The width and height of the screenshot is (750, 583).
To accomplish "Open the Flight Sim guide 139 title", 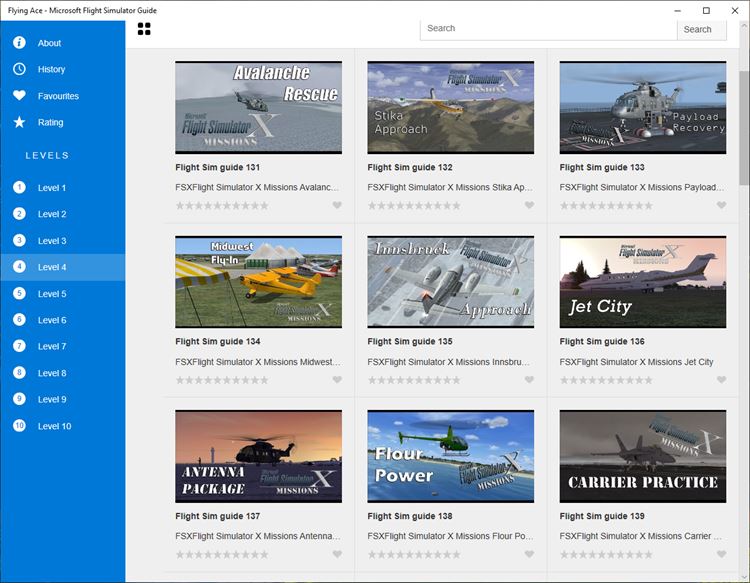I will tap(602, 516).
